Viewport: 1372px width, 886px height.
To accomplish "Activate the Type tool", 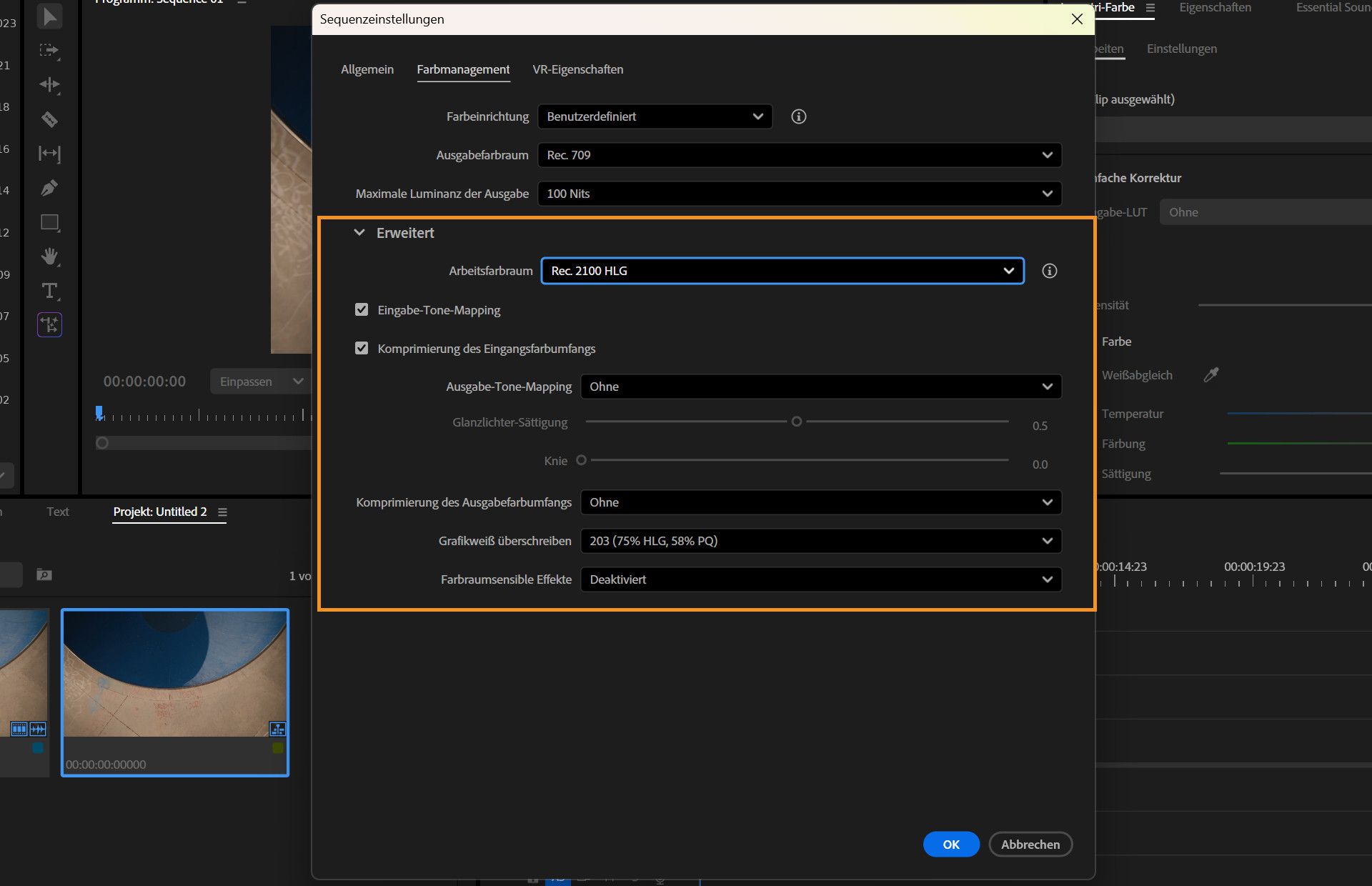I will tap(50, 291).
